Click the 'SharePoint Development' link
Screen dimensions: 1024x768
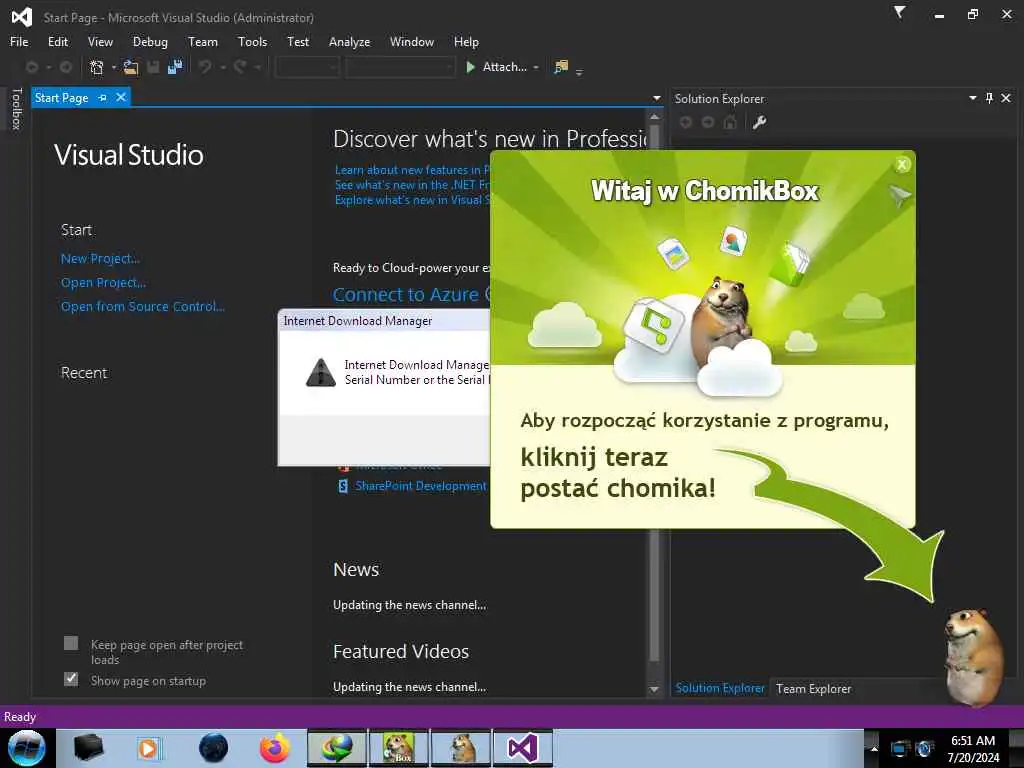[x=421, y=486]
